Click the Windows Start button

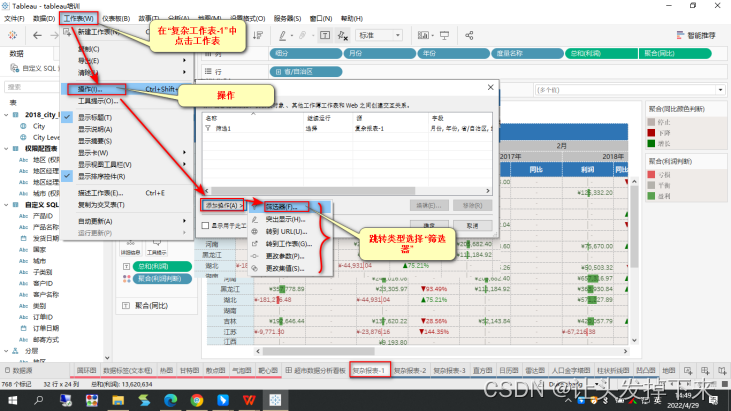click(x=13, y=400)
